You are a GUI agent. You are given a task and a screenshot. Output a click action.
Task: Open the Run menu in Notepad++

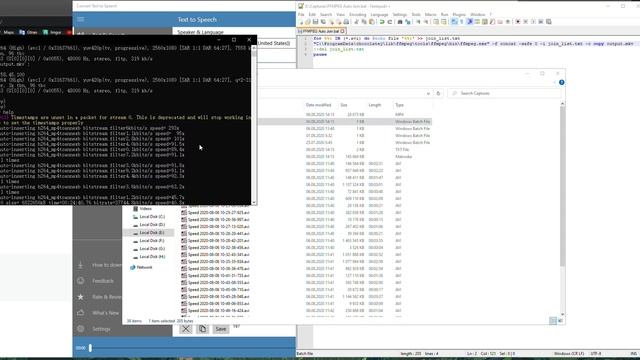[x=444, y=14]
